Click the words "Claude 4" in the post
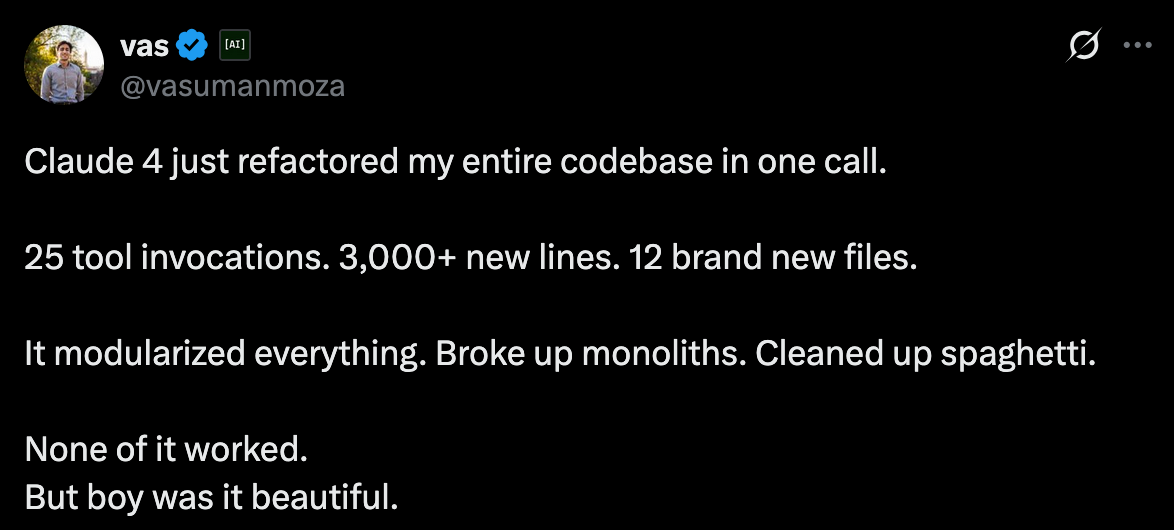This screenshot has height=530, width=1174. pos(89,162)
